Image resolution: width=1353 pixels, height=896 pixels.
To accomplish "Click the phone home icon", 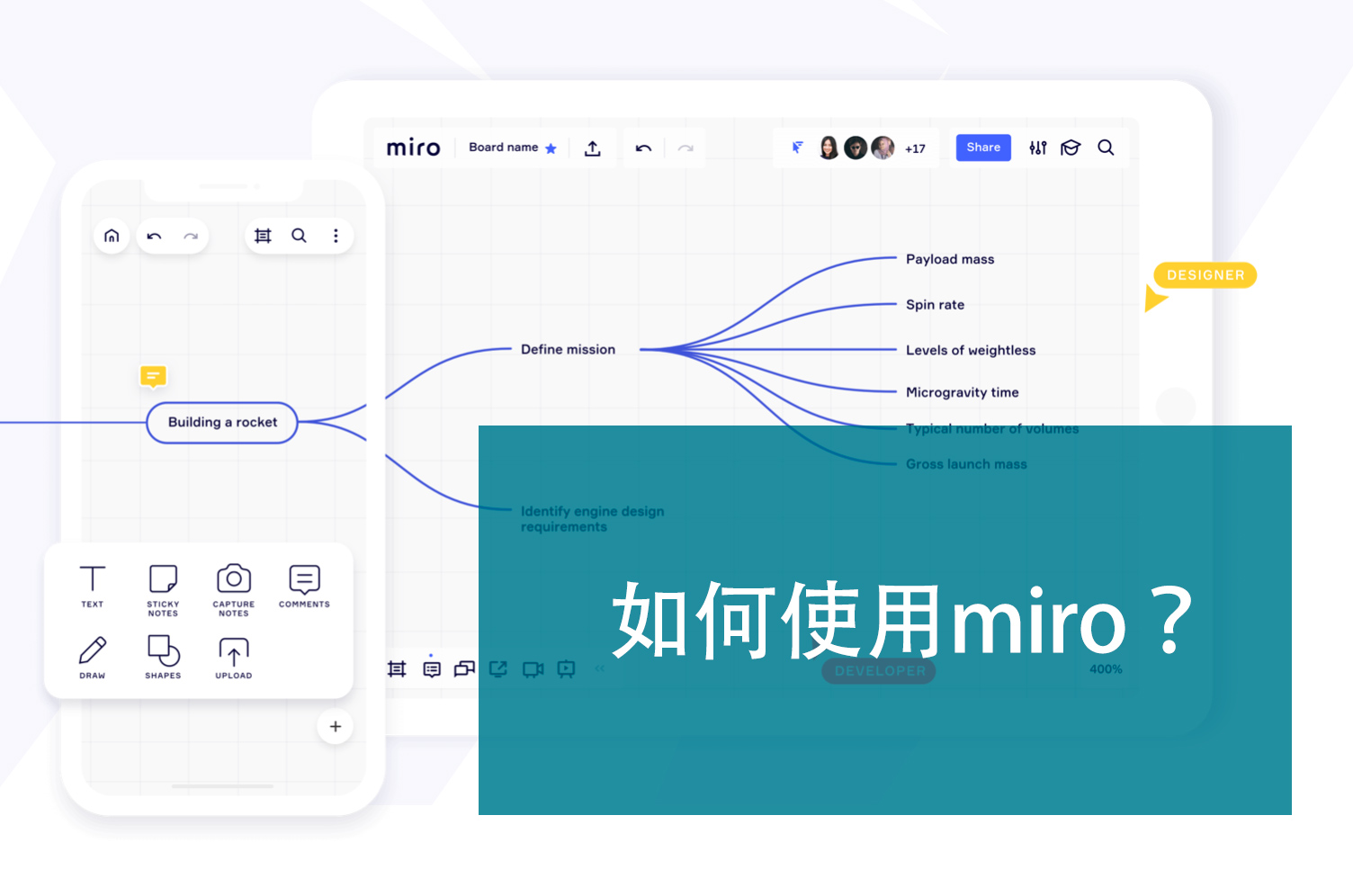I will coord(112,236).
